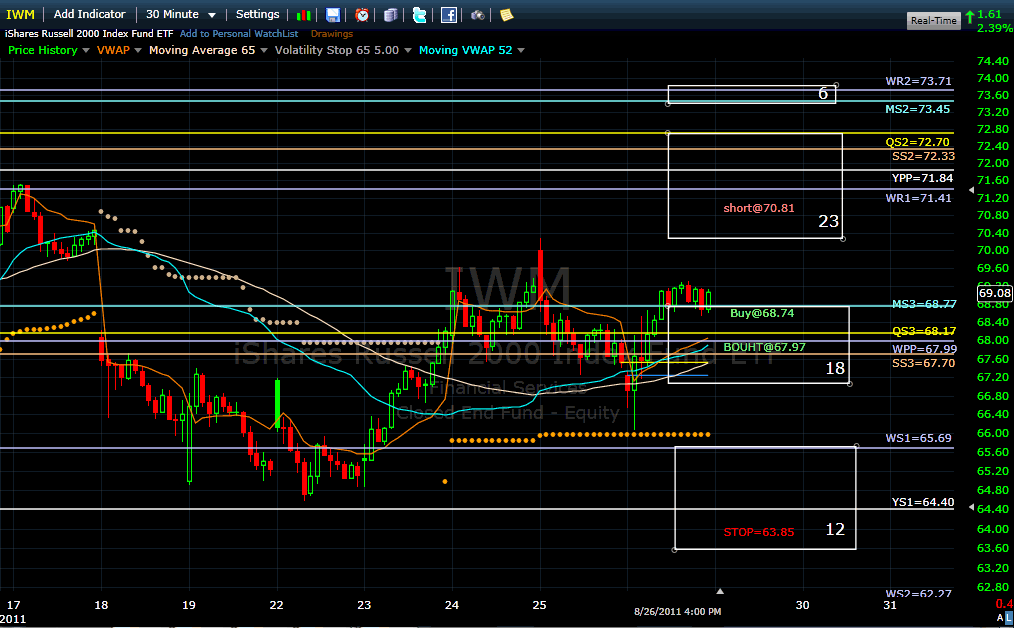
Task: Select the SS3=67.70 level label
Action: pyautogui.click(x=923, y=363)
